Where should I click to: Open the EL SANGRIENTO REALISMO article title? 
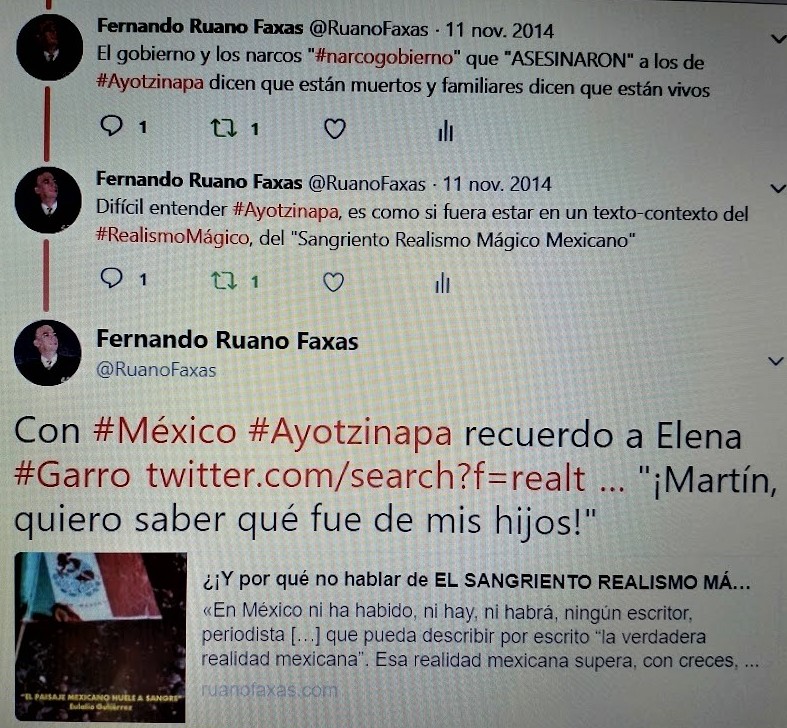coord(476,581)
